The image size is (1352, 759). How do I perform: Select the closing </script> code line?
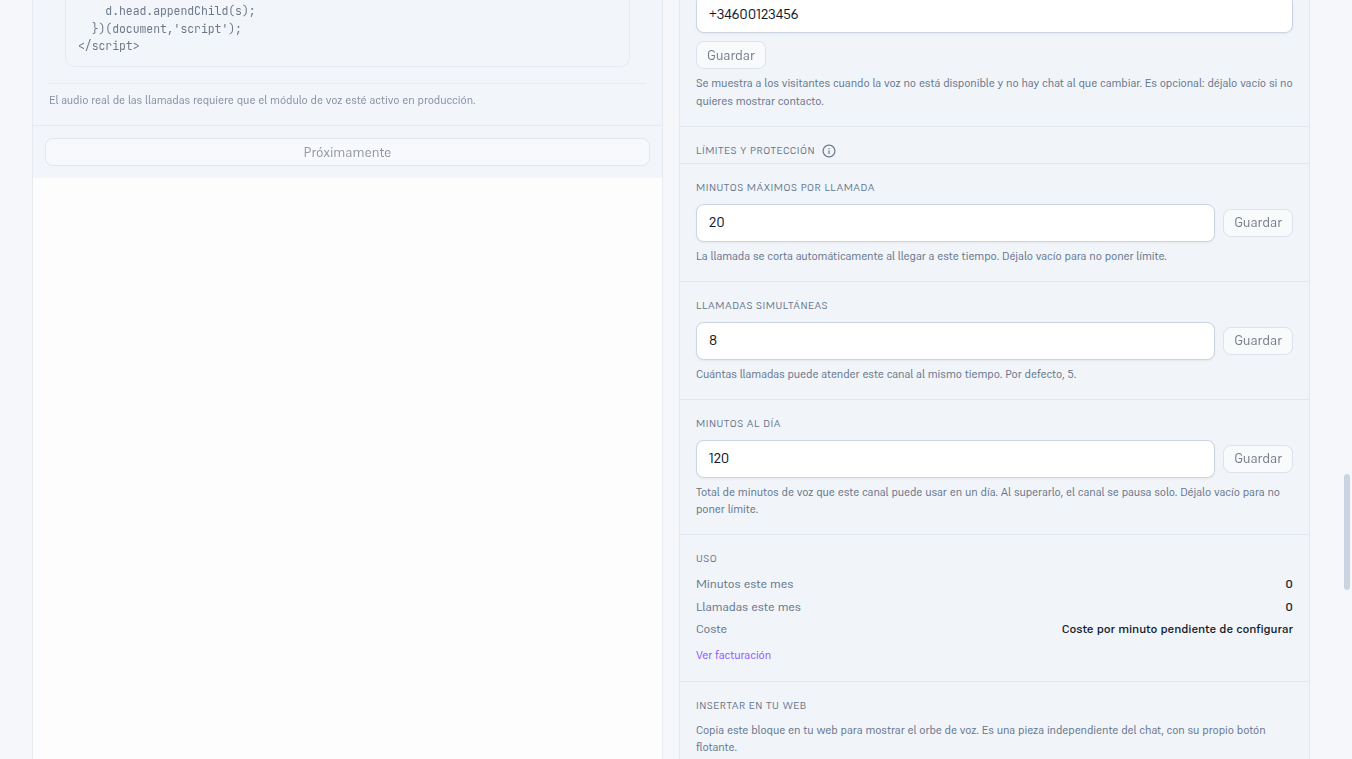coord(108,45)
